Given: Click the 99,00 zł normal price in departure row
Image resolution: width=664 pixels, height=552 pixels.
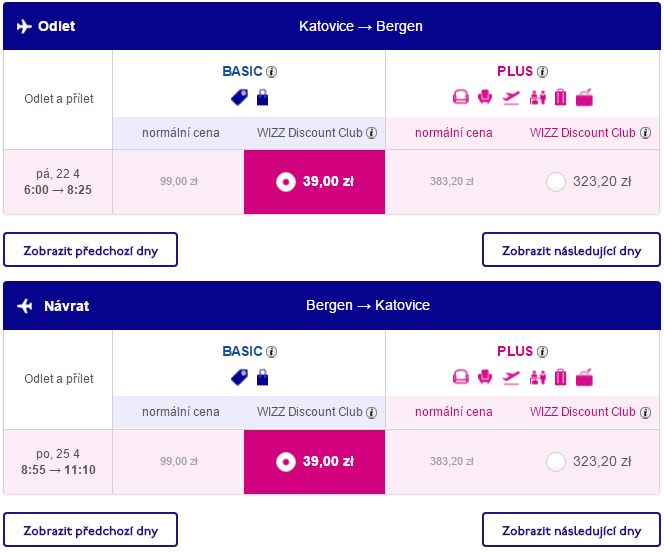Looking at the screenshot, I should click(x=179, y=182).
